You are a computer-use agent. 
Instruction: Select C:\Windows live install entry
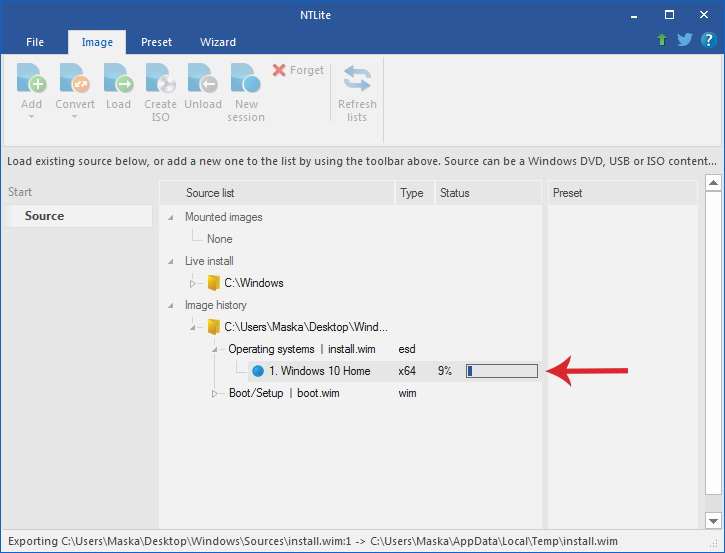pyautogui.click(x=254, y=283)
